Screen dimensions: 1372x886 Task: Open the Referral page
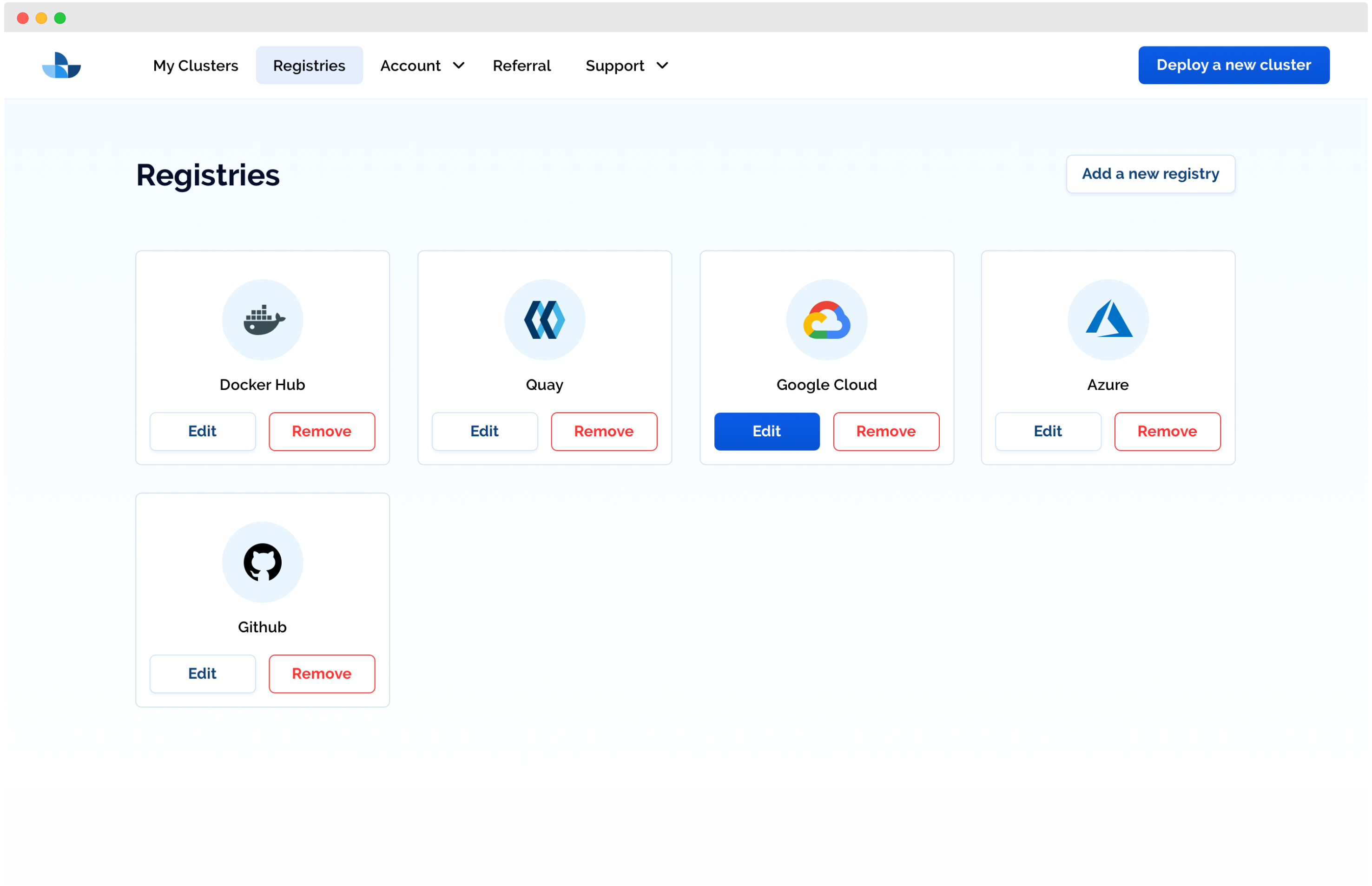(521, 66)
